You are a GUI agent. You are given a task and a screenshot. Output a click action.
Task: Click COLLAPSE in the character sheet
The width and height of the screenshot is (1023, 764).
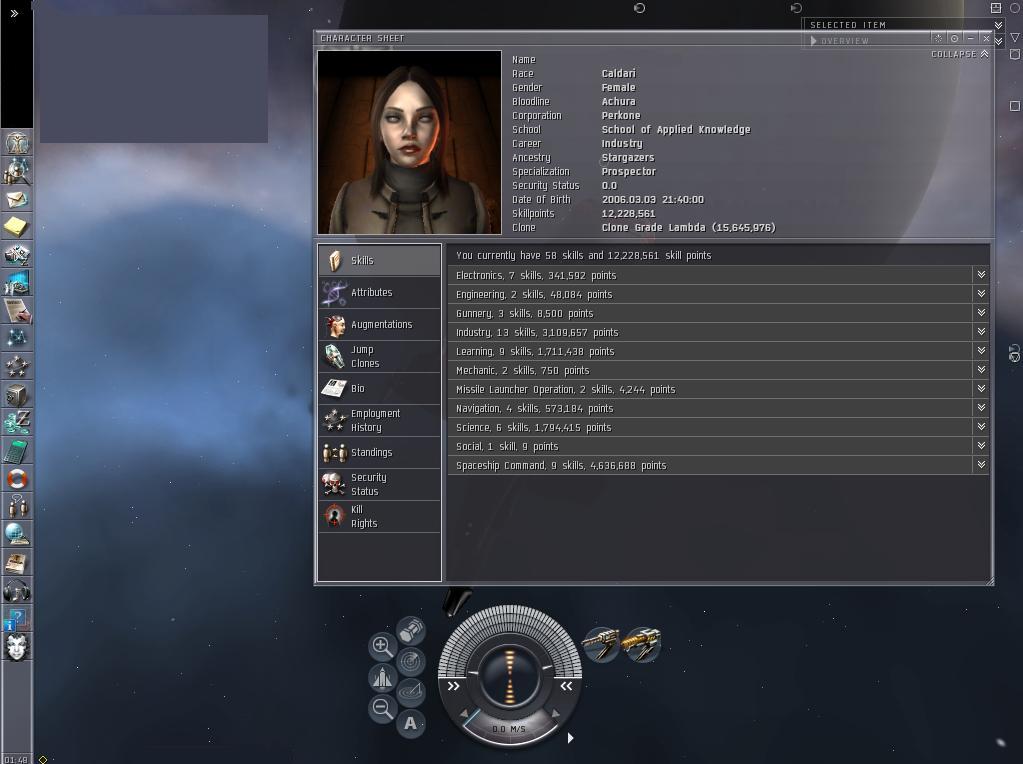(960, 54)
